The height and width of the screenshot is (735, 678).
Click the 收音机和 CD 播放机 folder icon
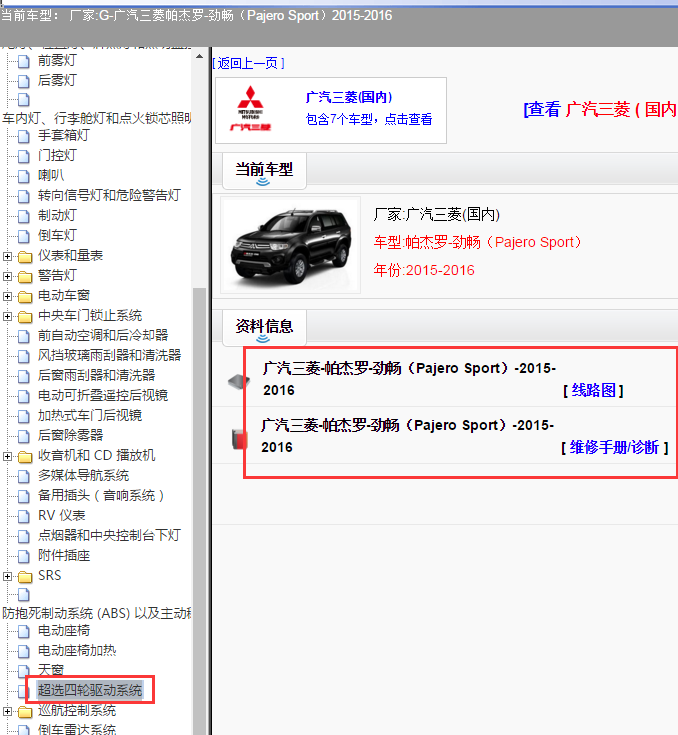coord(25,456)
